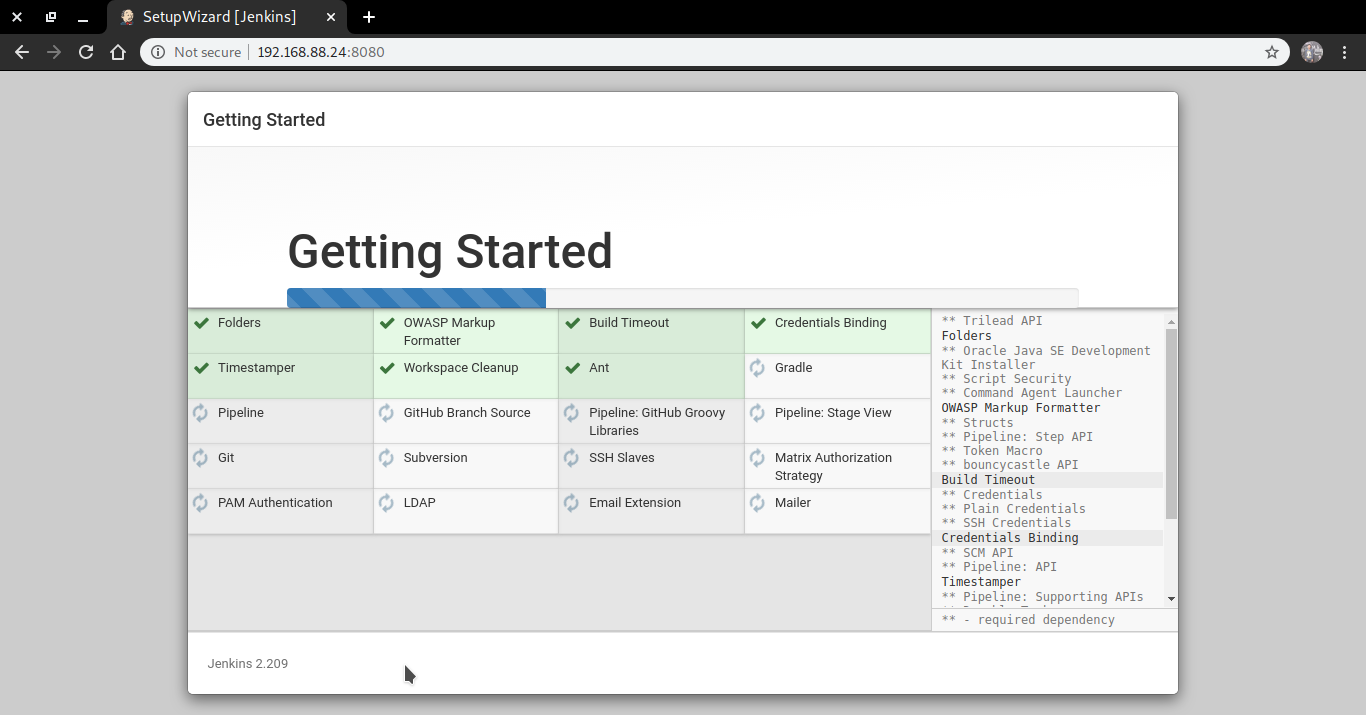Click the sync icon next to LDAP

coord(387,503)
